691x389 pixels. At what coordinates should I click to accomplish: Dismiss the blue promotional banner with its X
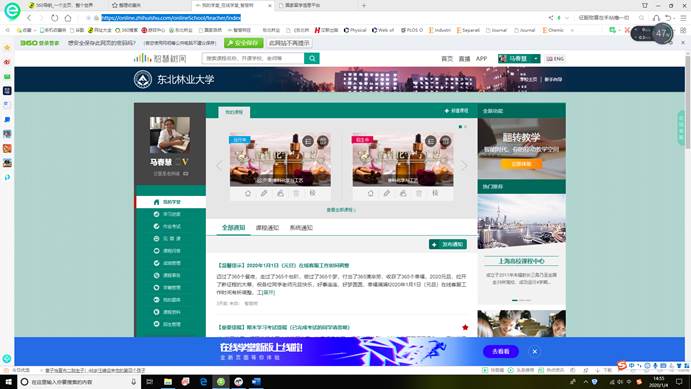(x=535, y=351)
